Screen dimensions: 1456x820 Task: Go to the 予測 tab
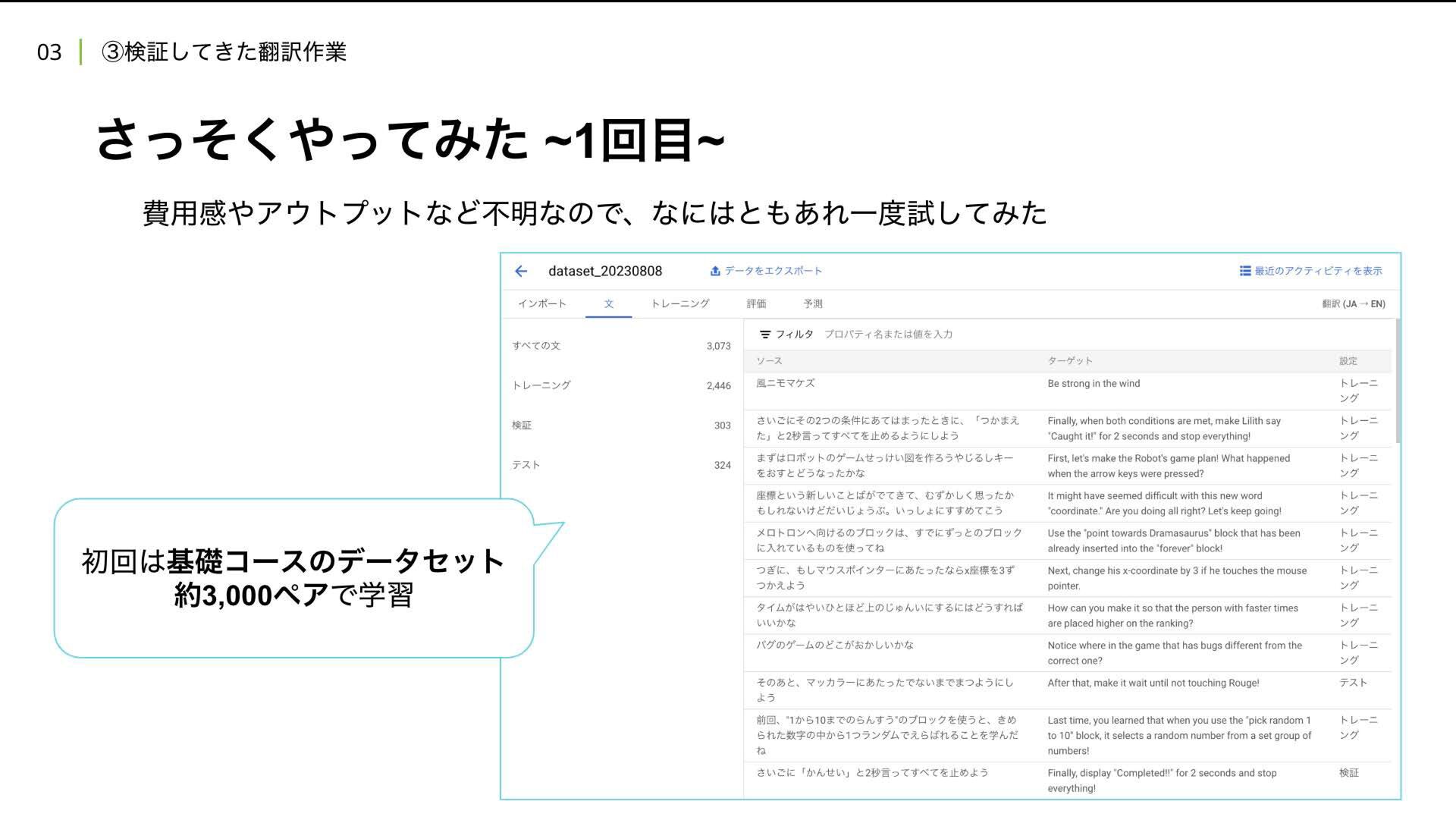[813, 304]
